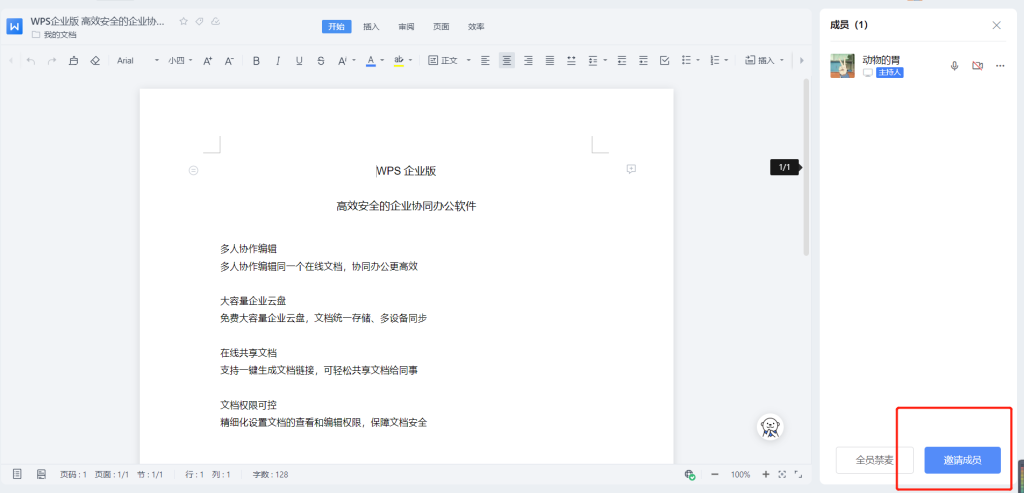Screen dimensions: 1024x493
Task: Justify the paragraph text
Action: (550, 61)
